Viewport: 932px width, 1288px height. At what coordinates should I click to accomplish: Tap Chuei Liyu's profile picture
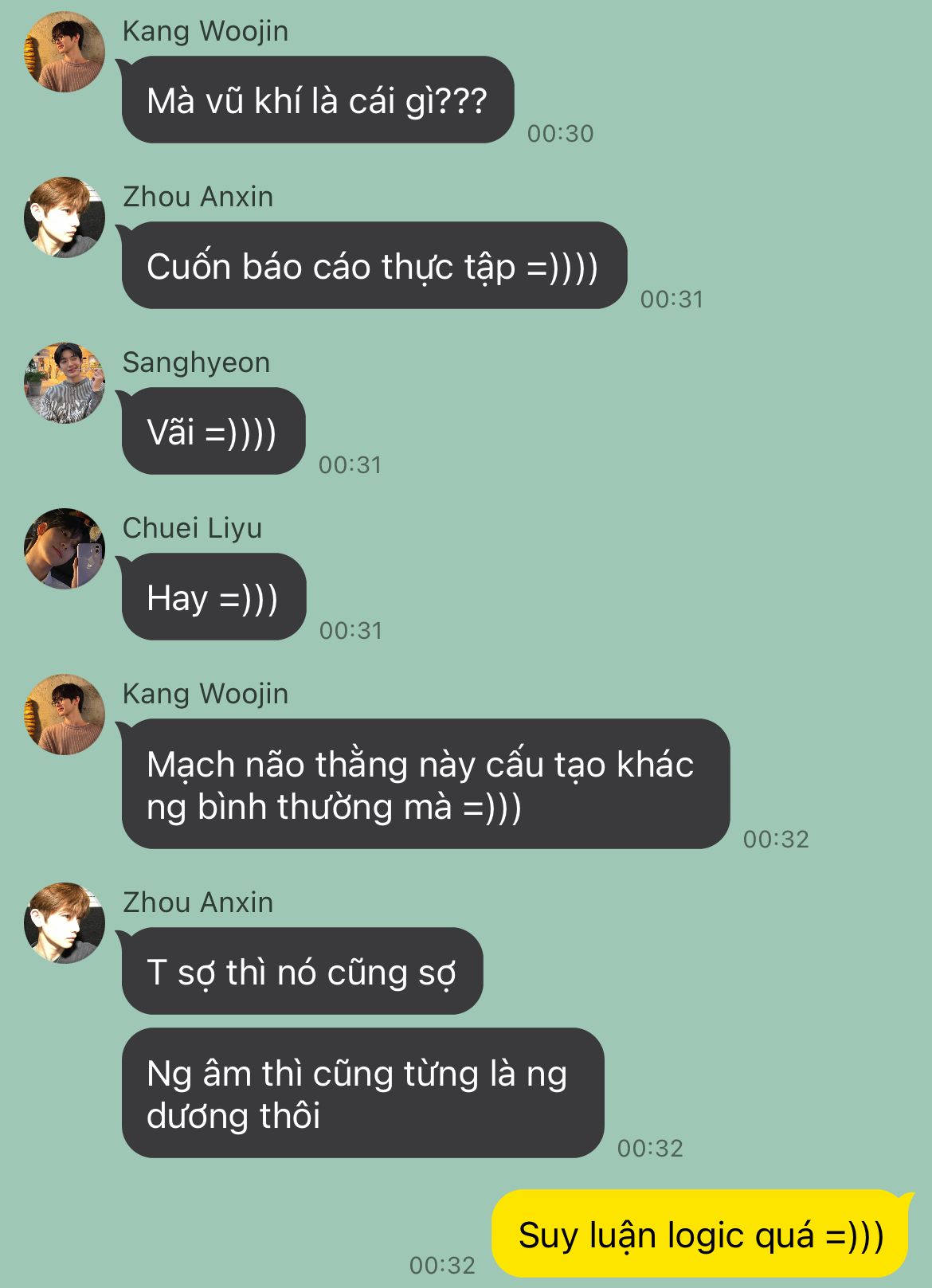(65, 549)
